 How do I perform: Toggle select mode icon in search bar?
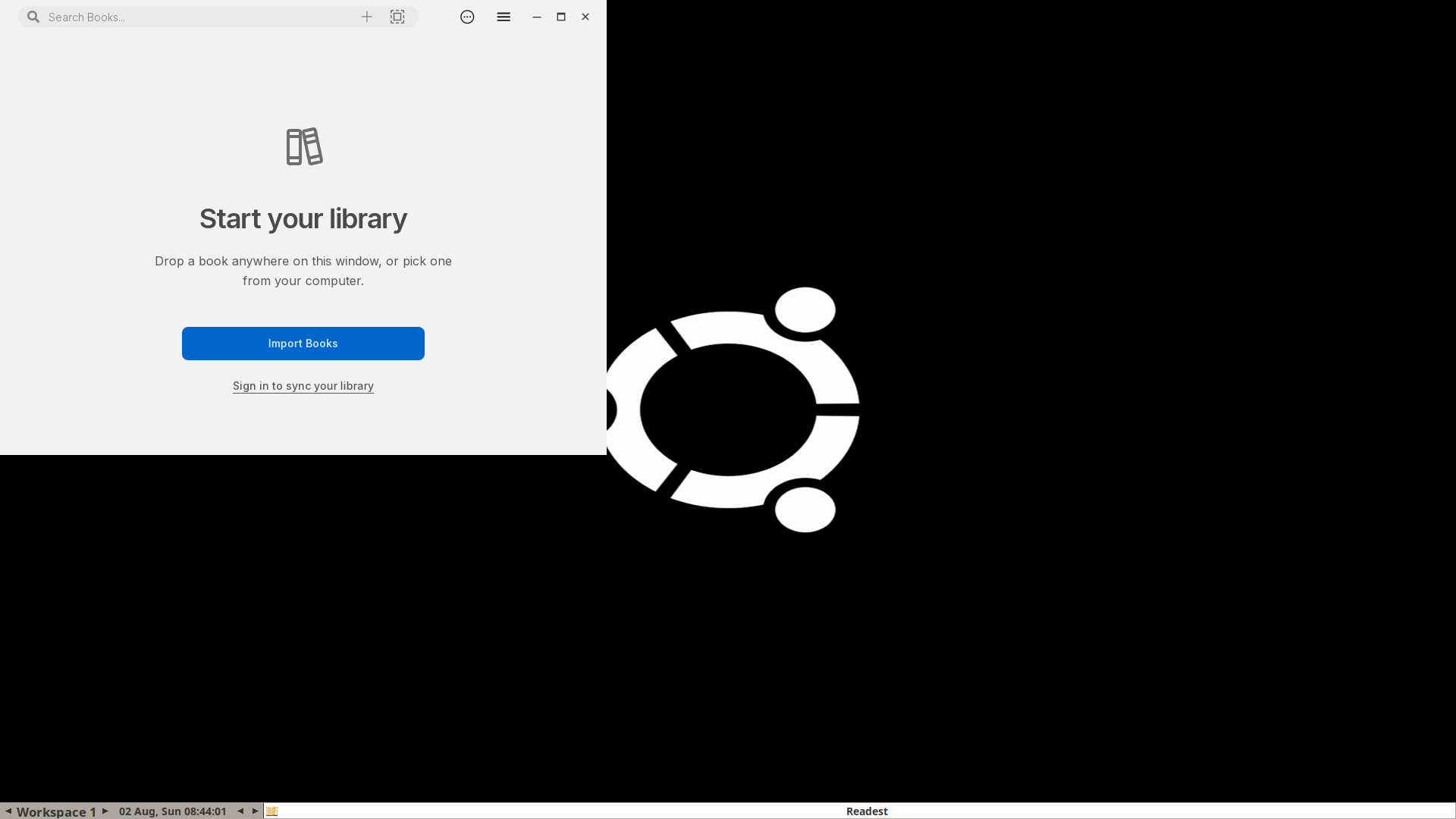point(397,17)
